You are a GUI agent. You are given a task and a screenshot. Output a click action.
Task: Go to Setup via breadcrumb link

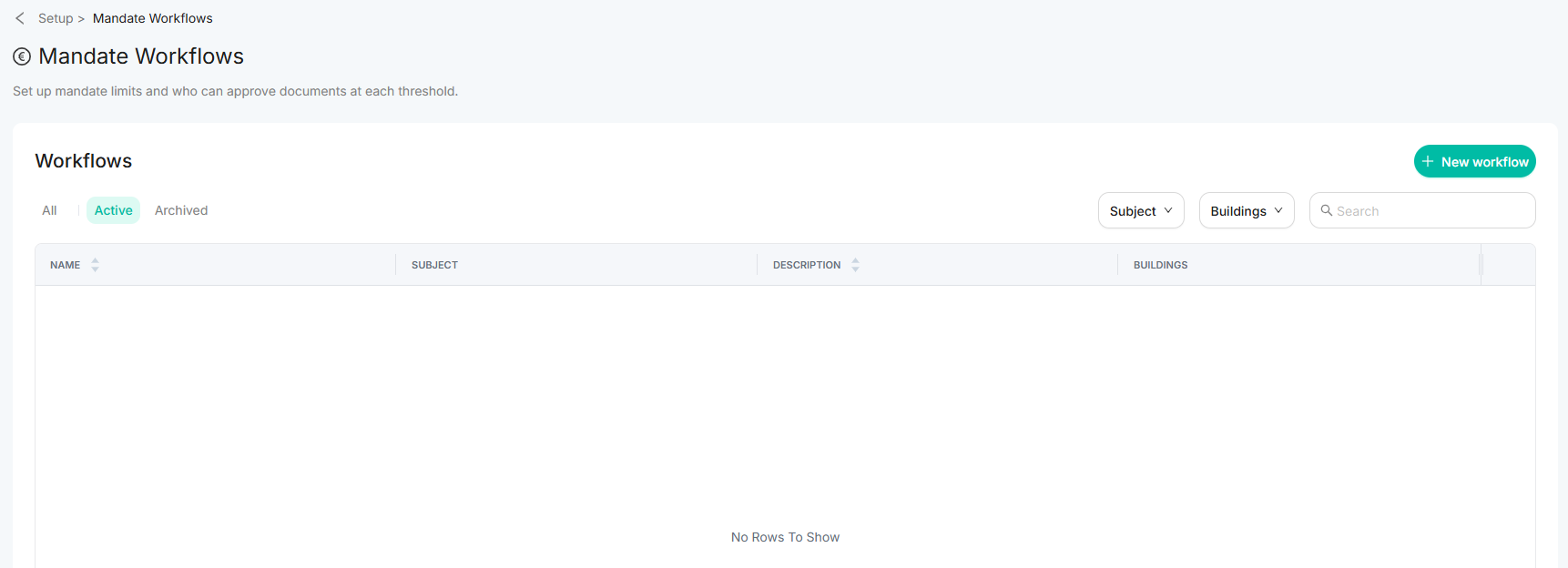click(56, 18)
